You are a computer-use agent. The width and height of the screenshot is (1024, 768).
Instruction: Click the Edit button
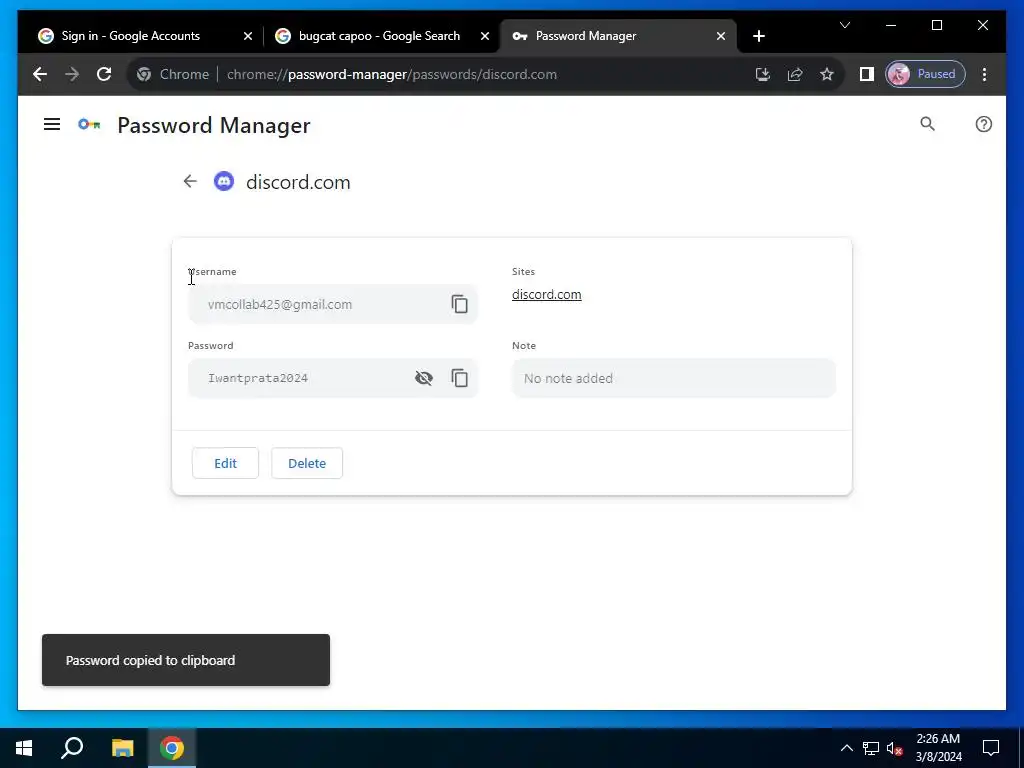tap(225, 463)
